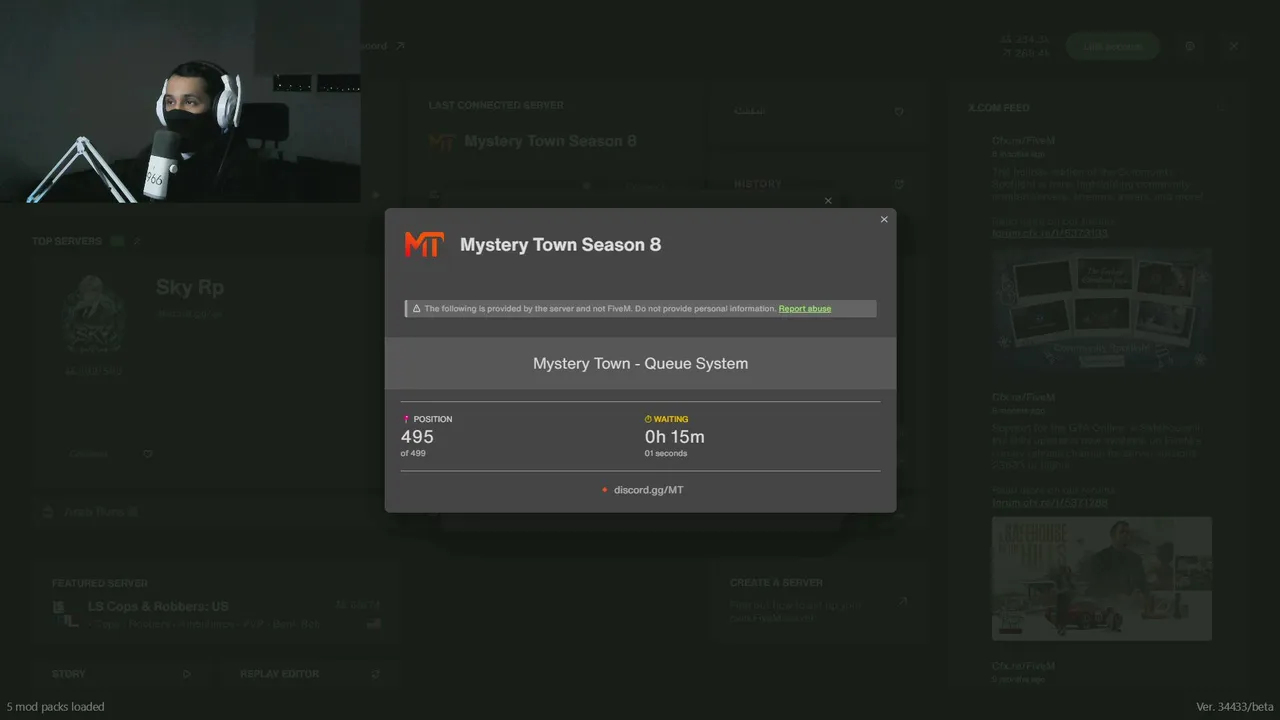Click the 5 mod packs loaded status
Viewport: 1280px width, 720px height.
[x=55, y=707]
